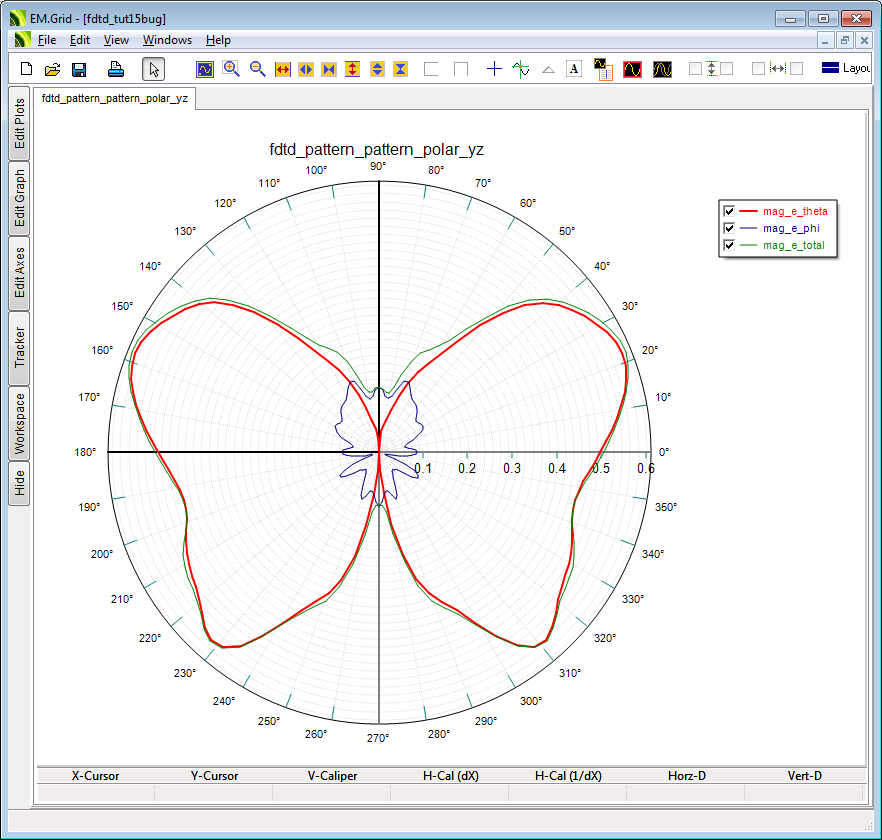Click the New document icon
This screenshot has height=840, width=882.
click(27, 69)
